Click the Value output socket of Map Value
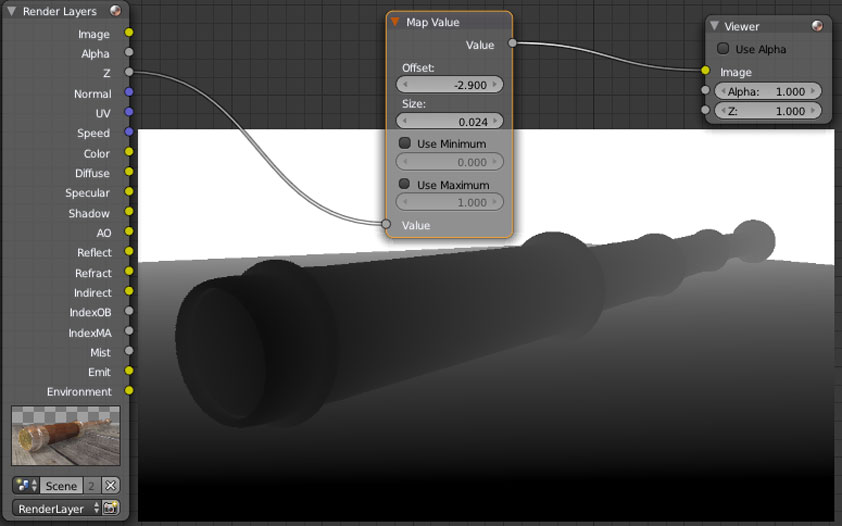The width and height of the screenshot is (842, 526). click(512, 44)
